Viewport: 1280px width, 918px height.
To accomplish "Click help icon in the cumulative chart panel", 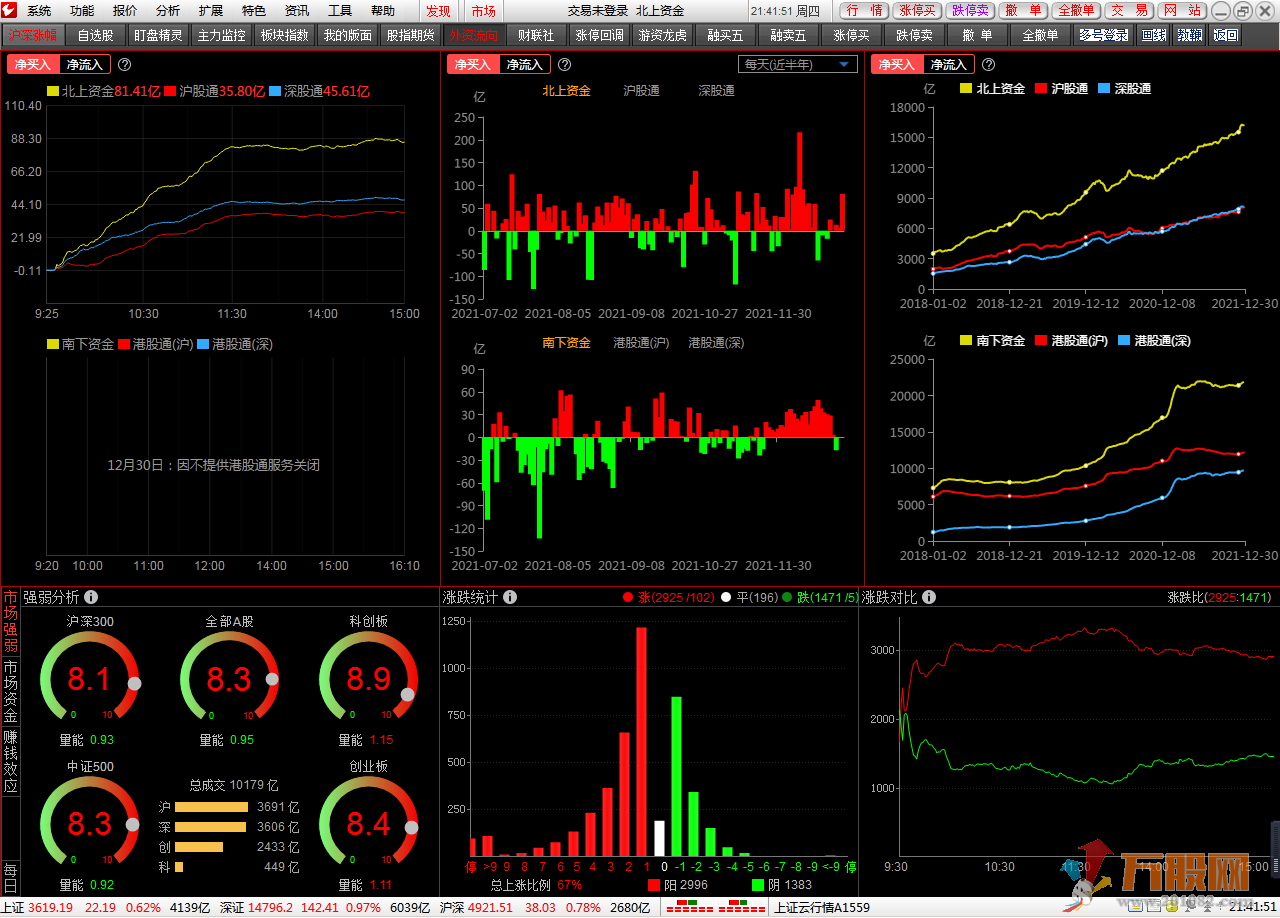I will pos(988,64).
